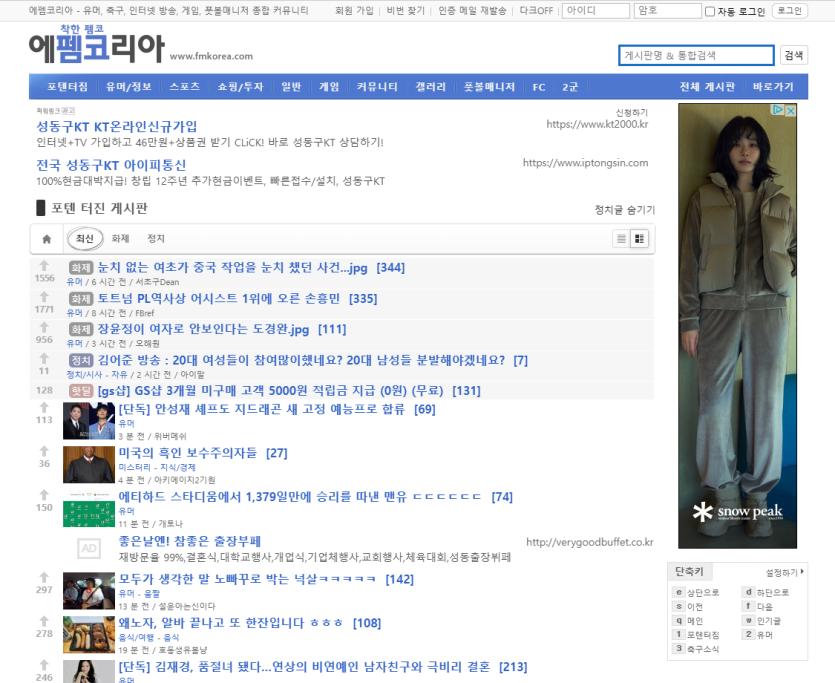Click the board search input field
This screenshot has height=683, width=835.
tap(696, 55)
